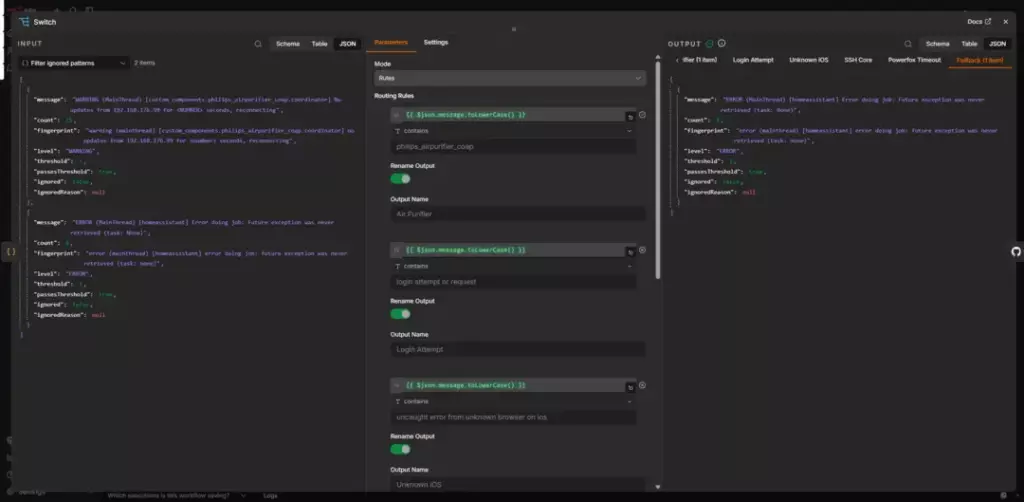1024x502 pixels.
Task: Select JSON view in input panel
Action: tap(347, 44)
